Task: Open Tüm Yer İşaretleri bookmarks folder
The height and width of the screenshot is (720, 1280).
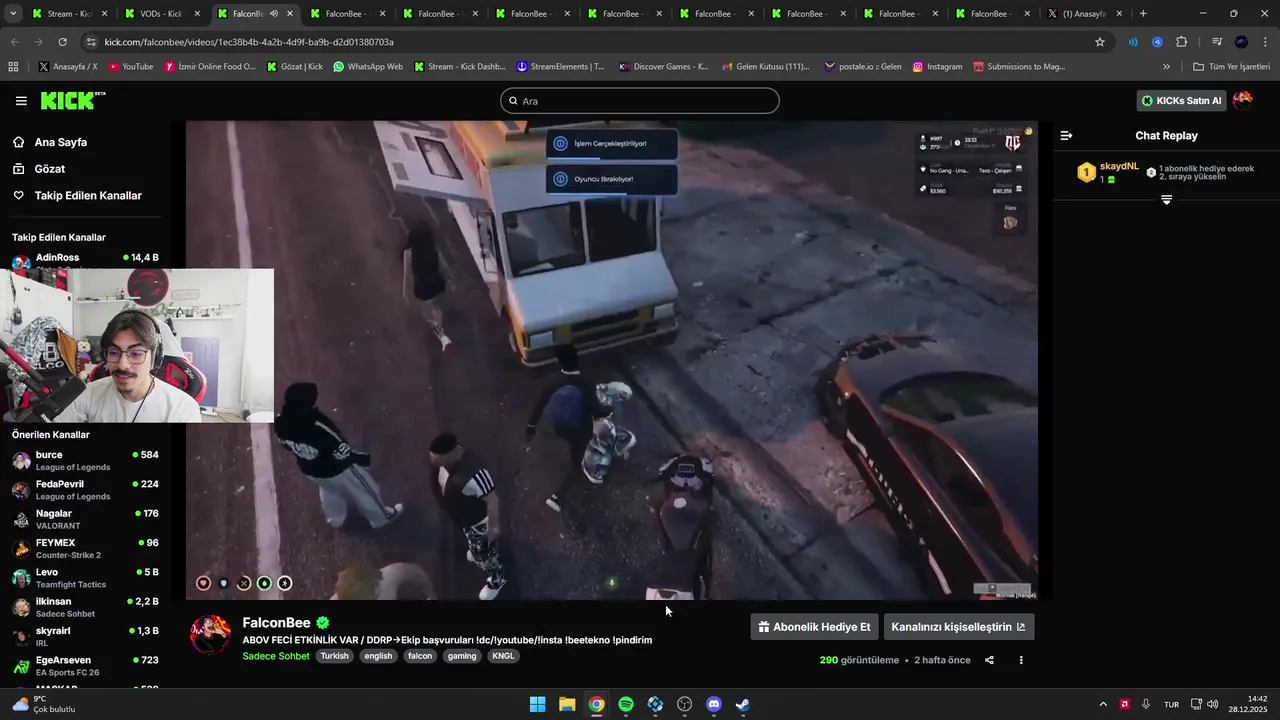Action: pyautogui.click(x=1231, y=67)
